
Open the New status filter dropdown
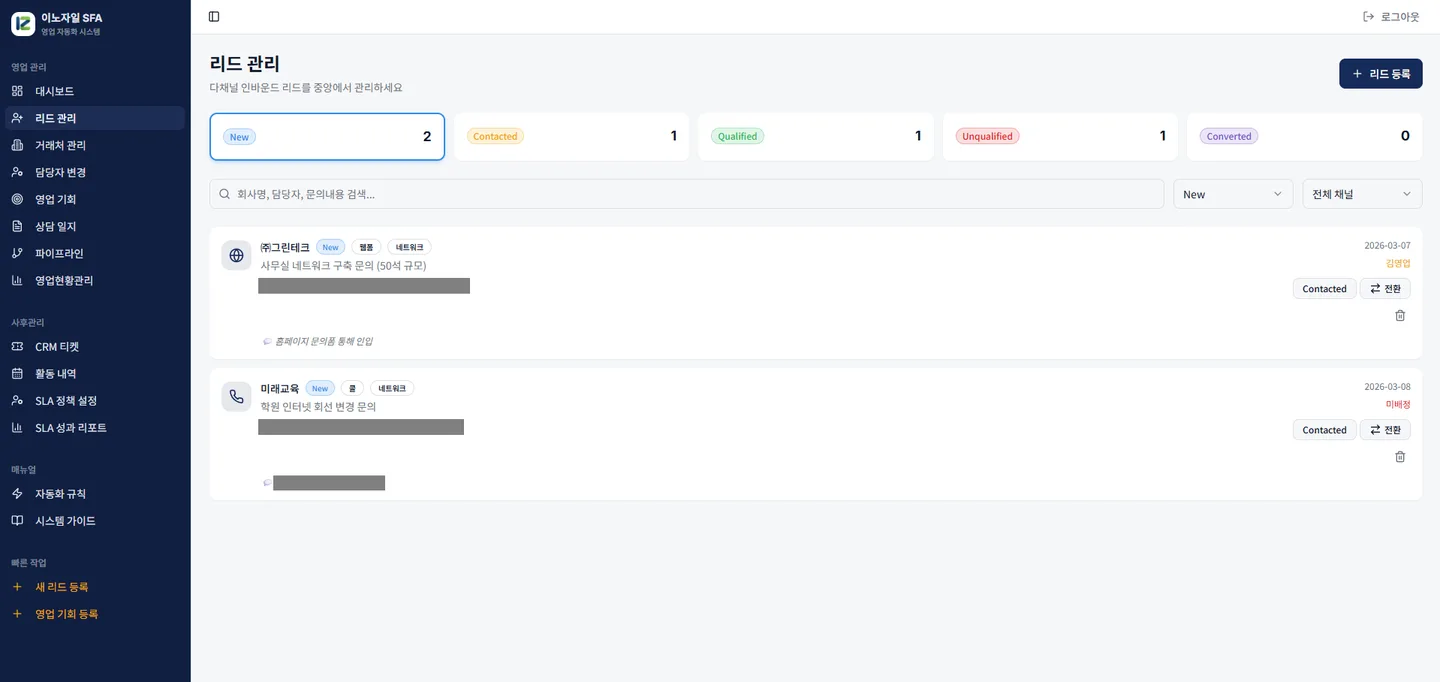1233,194
